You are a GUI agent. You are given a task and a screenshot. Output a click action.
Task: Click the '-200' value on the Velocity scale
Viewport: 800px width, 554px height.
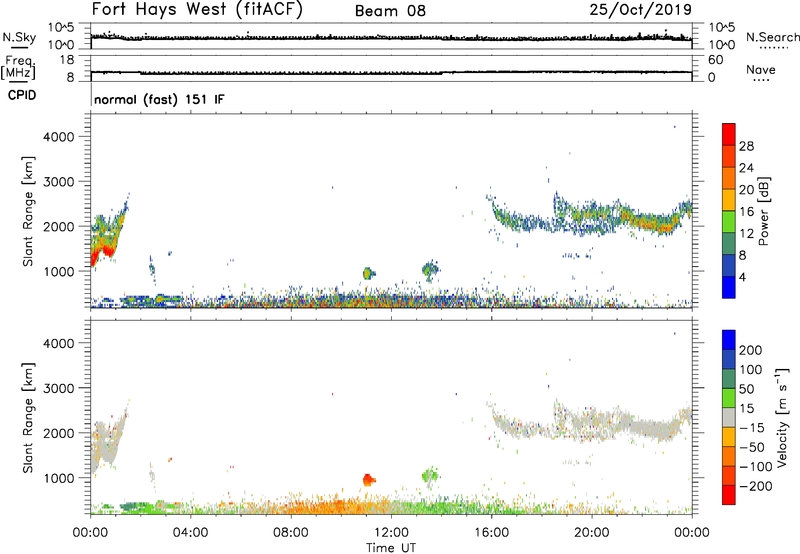tap(755, 486)
